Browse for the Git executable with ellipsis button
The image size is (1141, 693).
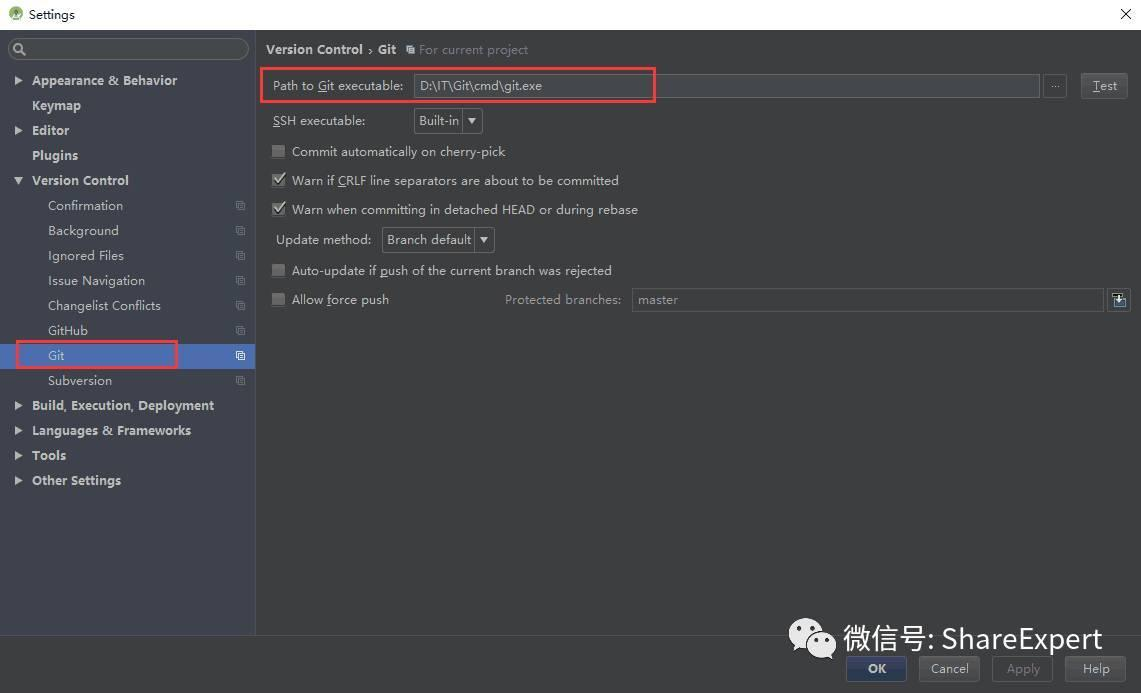[x=1055, y=86]
